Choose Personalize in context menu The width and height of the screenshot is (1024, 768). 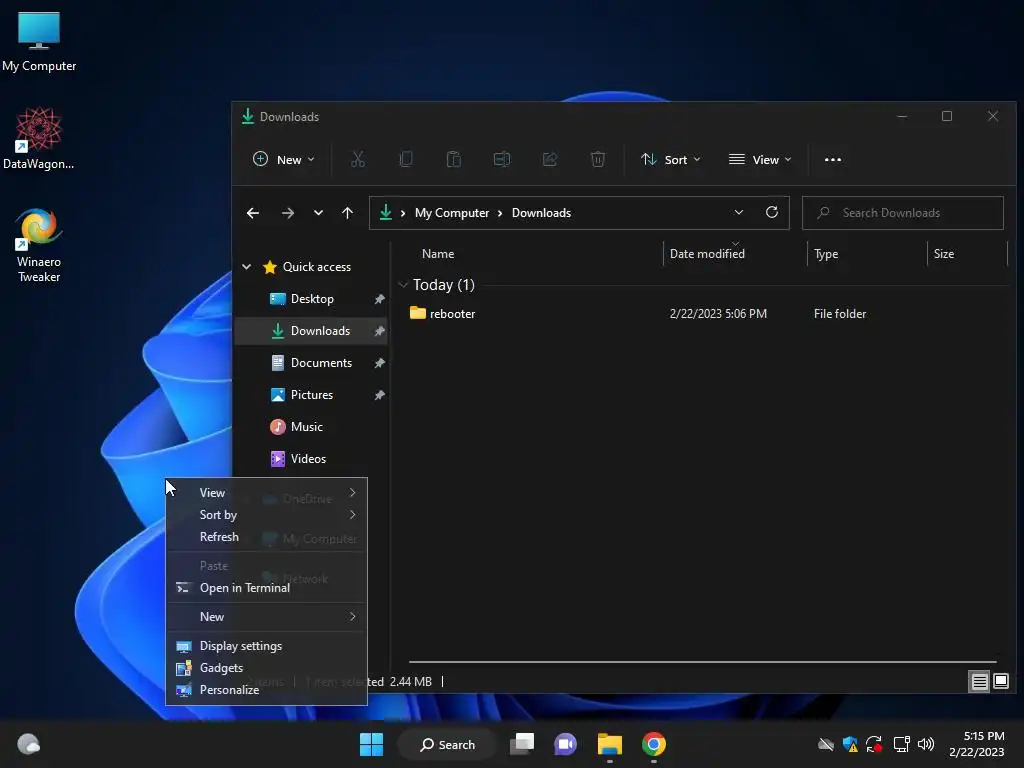point(266,690)
